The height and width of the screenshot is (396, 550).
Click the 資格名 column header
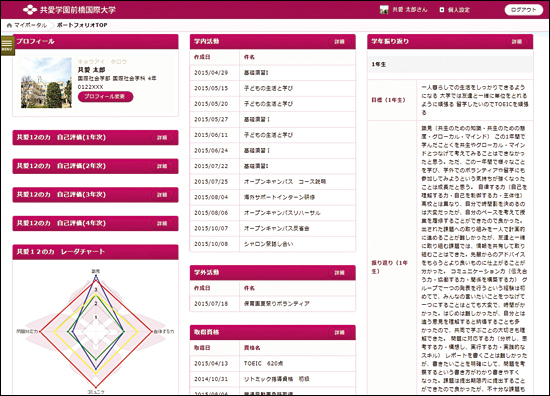click(x=252, y=348)
